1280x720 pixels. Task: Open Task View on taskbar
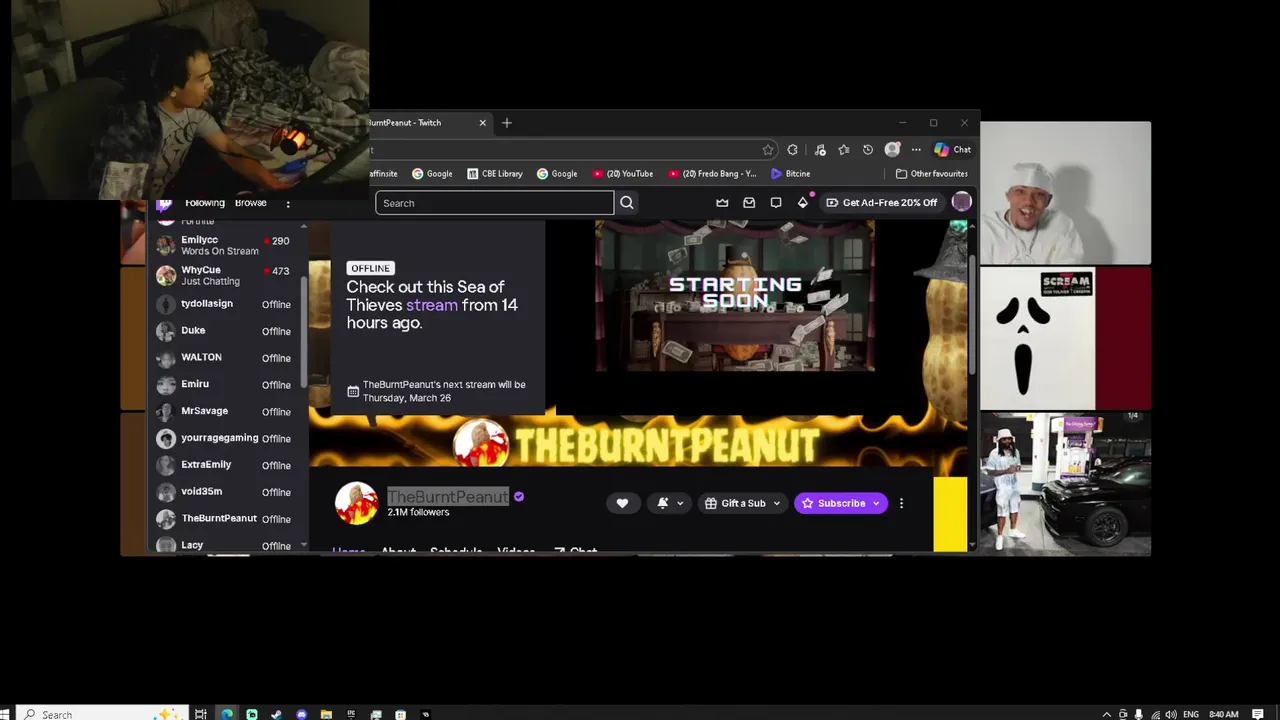tap(201, 714)
